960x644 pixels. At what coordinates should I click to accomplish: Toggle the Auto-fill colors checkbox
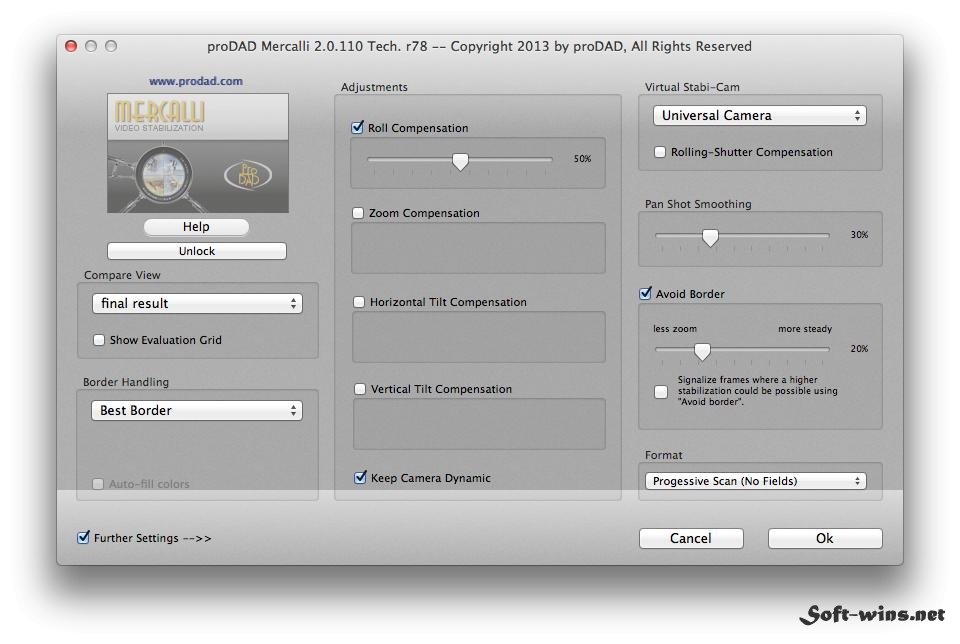[98, 484]
